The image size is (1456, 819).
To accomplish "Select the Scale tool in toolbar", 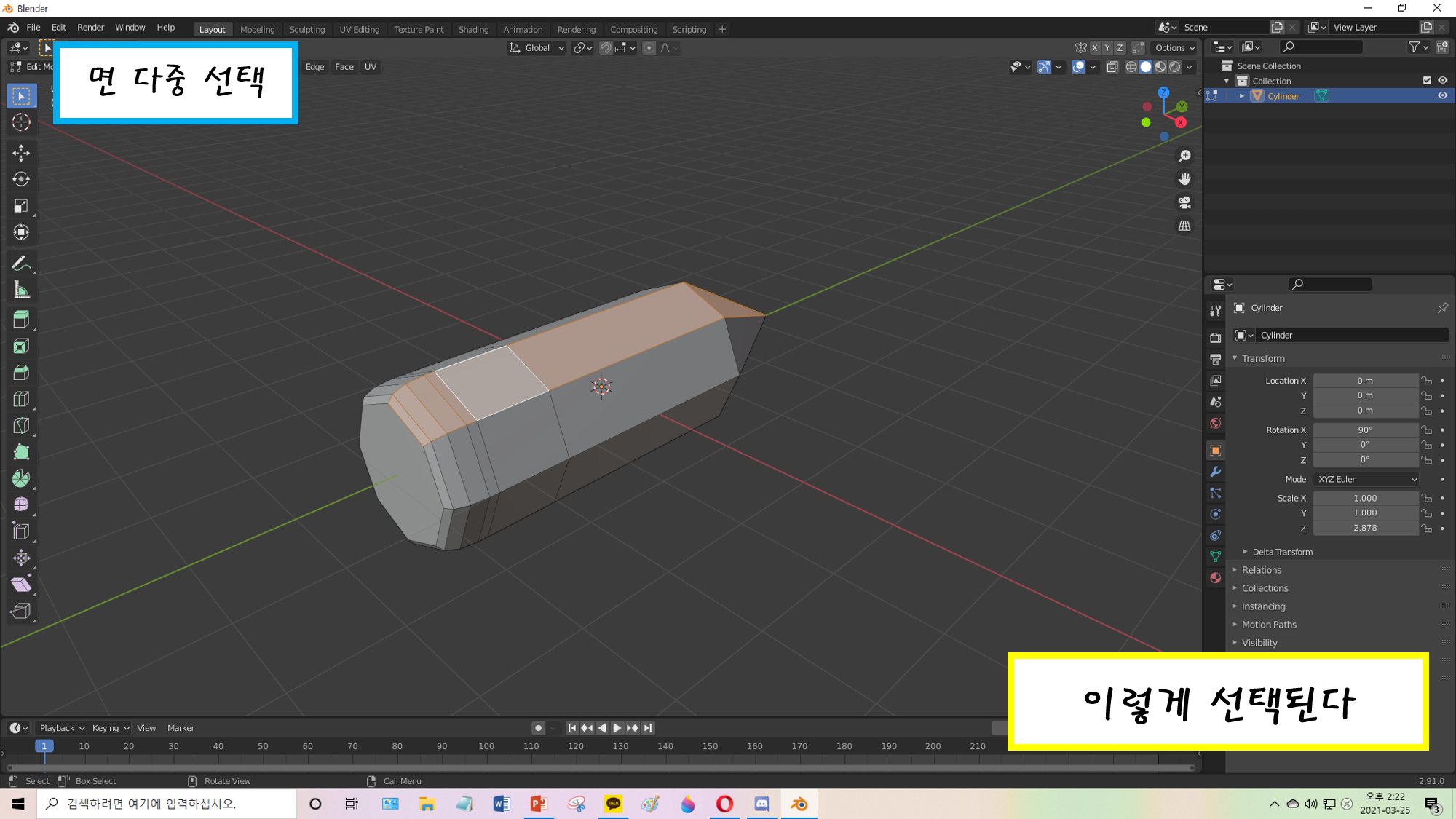I will click(21, 206).
